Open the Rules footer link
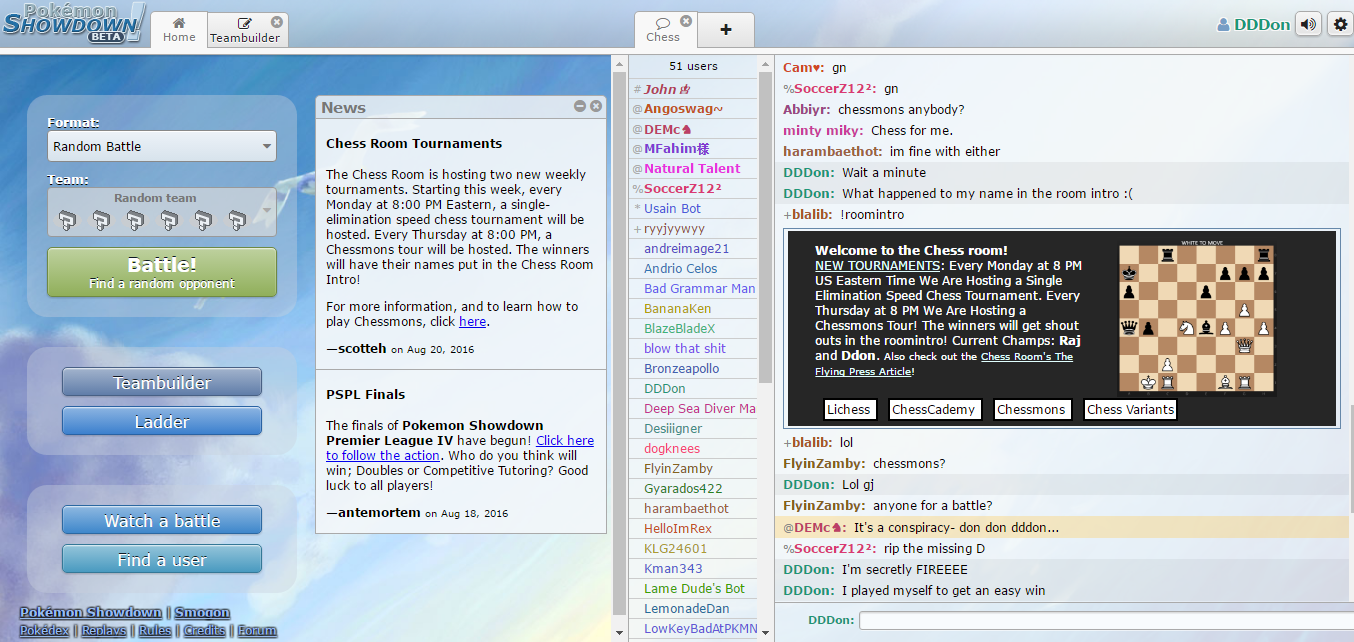This screenshot has width=1354, height=642. [155, 631]
